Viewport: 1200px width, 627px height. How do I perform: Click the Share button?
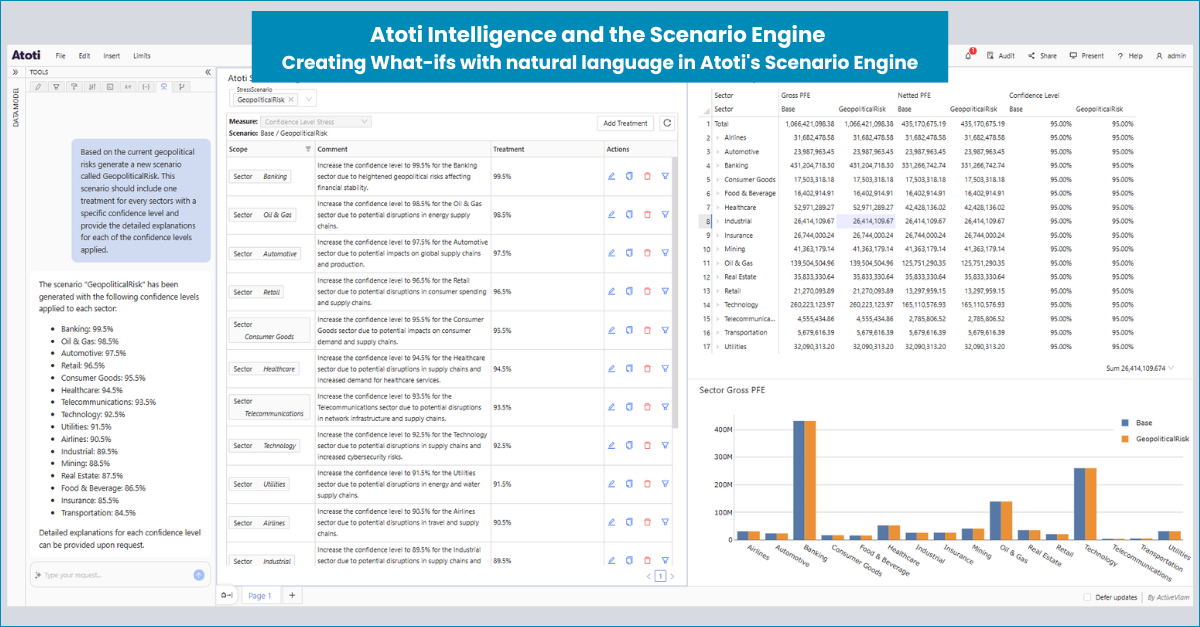[x=1045, y=55]
